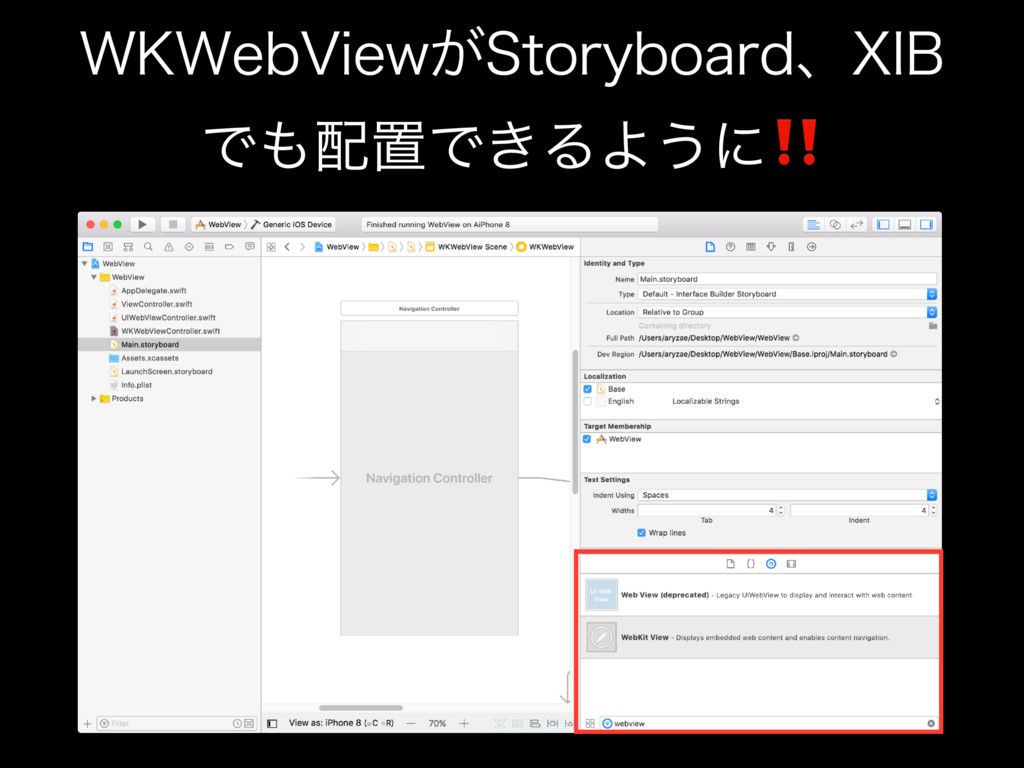Open the Issue navigator warning icon
The width and height of the screenshot is (1024, 768).
click(169, 247)
